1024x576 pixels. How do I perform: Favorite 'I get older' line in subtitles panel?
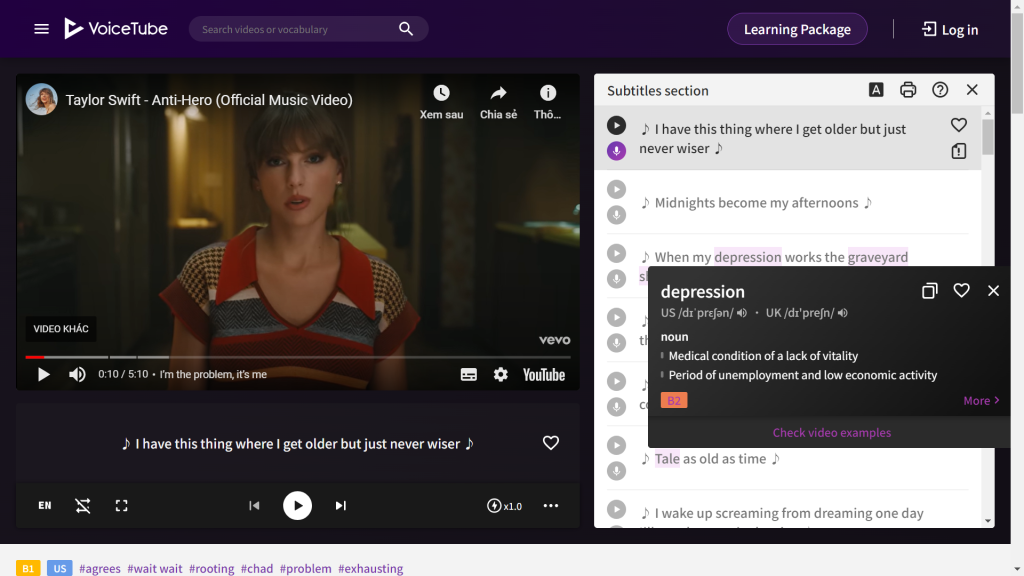(959, 125)
